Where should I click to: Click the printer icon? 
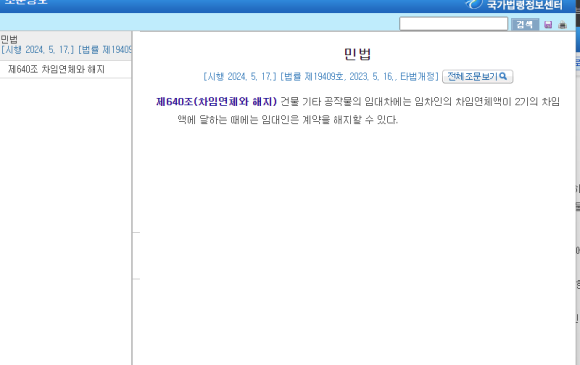tap(562, 25)
